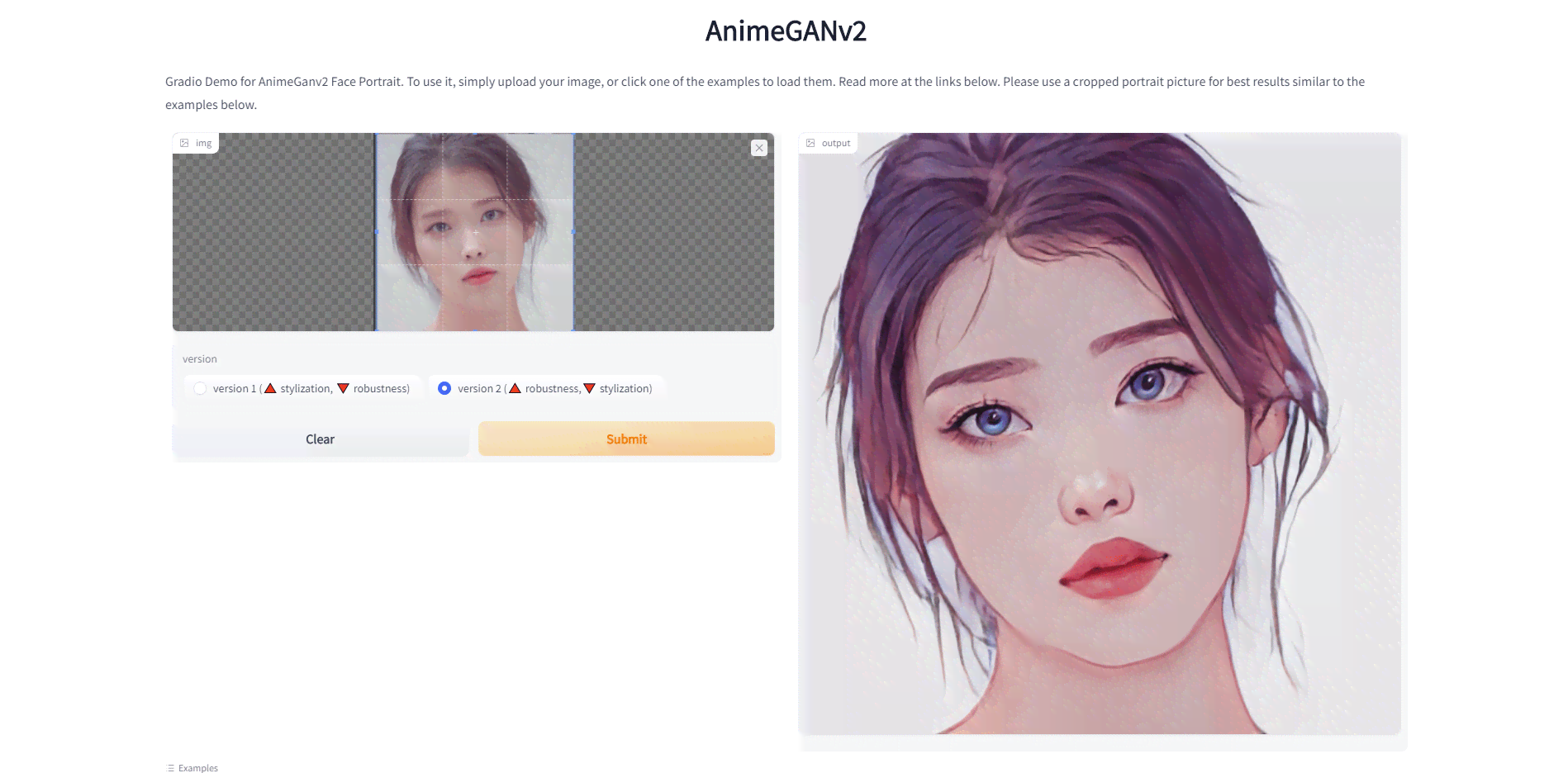1568x773 pixels.
Task: Click the 'output' panel label text
Action: (836, 143)
